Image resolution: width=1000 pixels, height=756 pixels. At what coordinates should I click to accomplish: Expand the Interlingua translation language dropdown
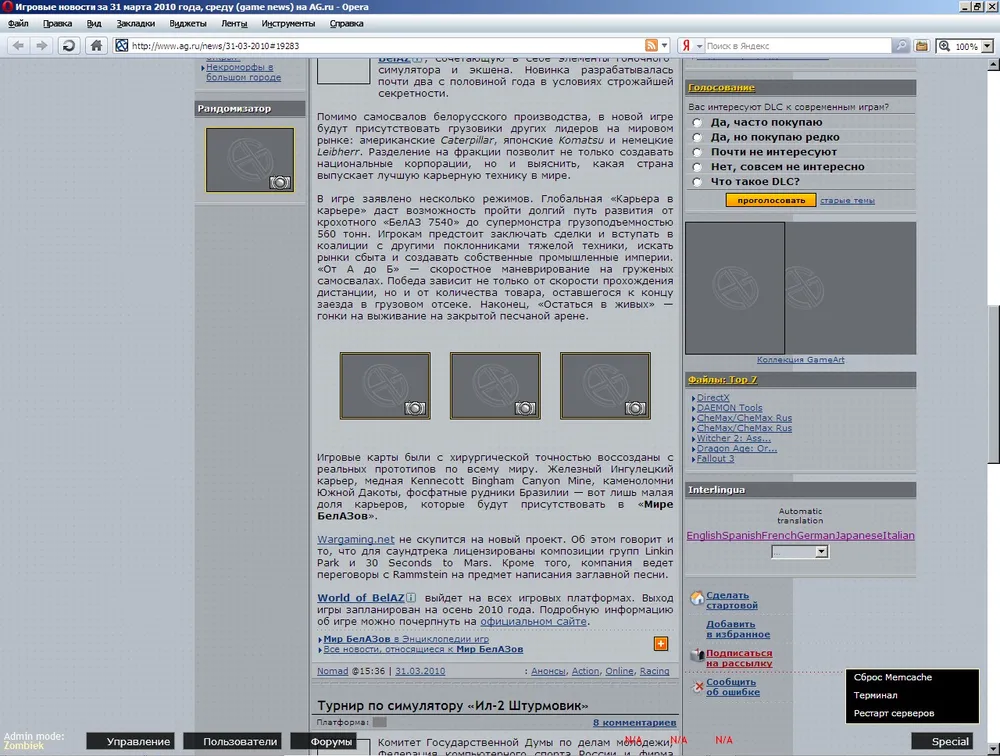click(800, 551)
